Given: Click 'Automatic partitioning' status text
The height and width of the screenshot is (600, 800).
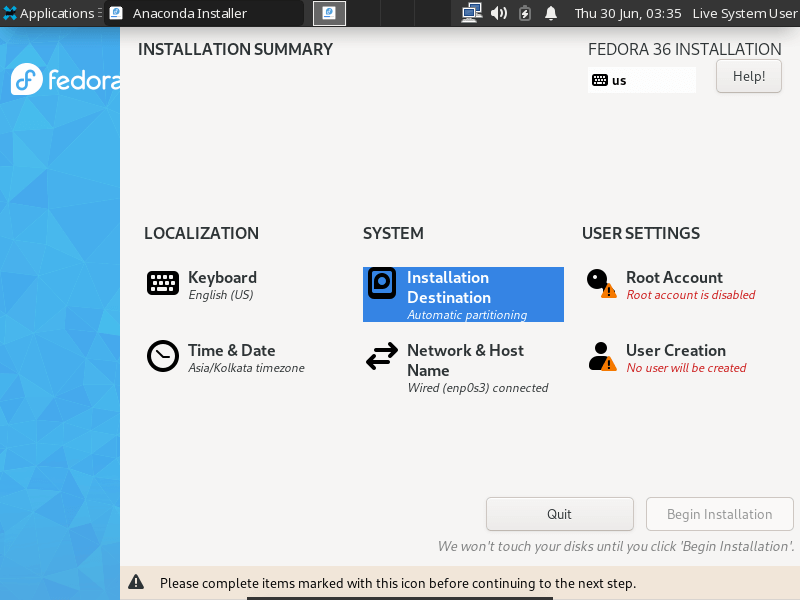Looking at the screenshot, I should 467,315.
